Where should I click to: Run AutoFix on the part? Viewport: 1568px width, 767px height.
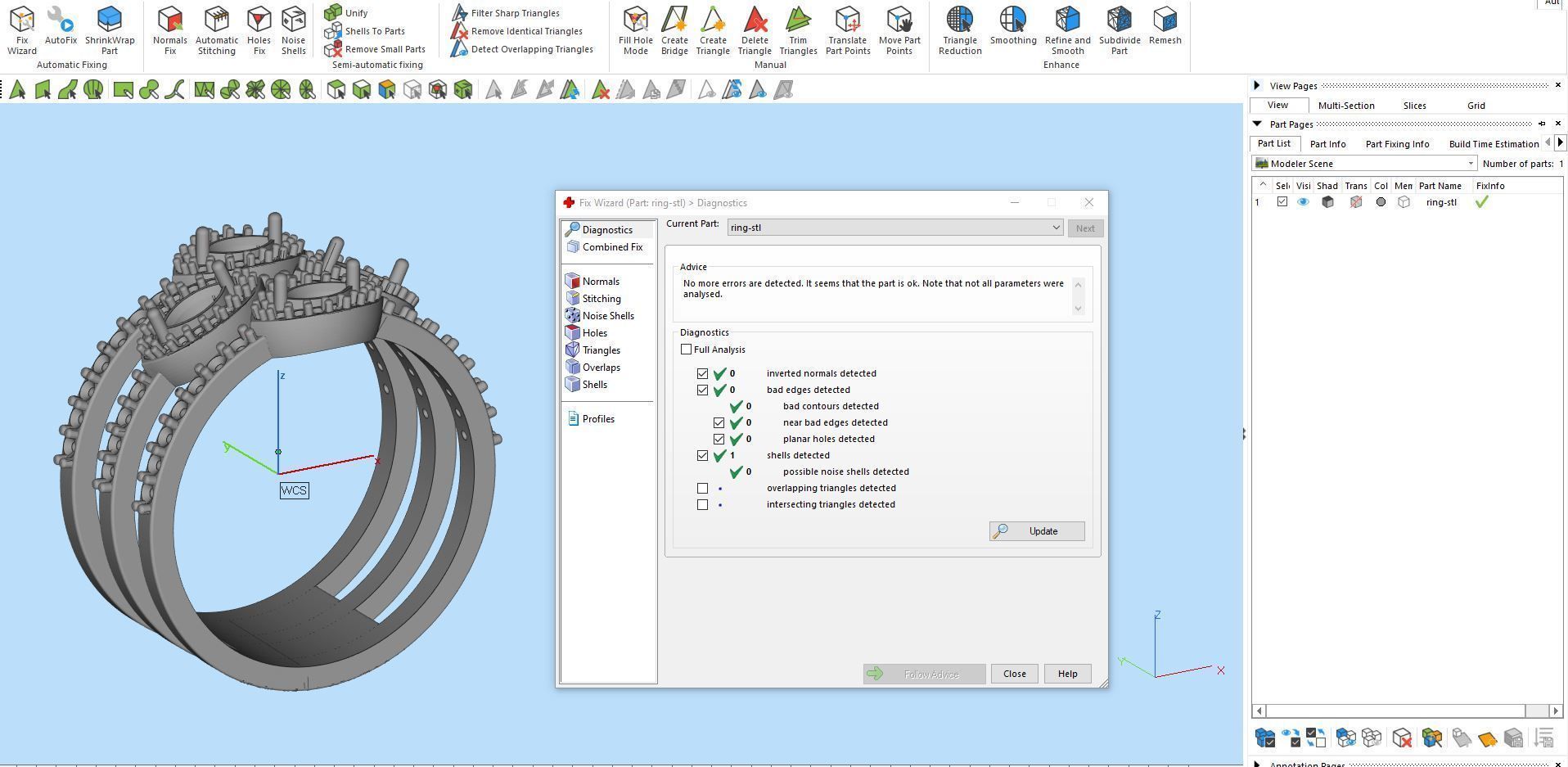click(61, 26)
